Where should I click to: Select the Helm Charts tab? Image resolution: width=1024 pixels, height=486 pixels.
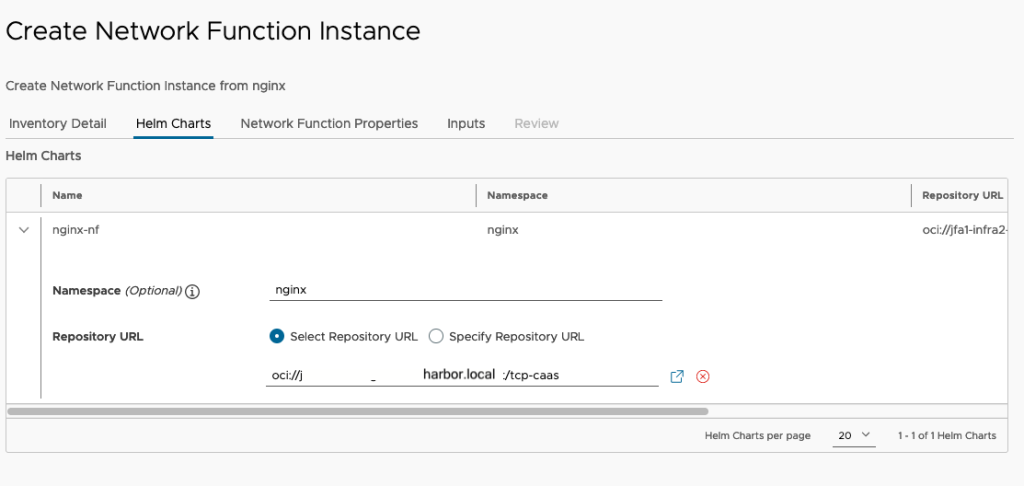[x=173, y=123]
